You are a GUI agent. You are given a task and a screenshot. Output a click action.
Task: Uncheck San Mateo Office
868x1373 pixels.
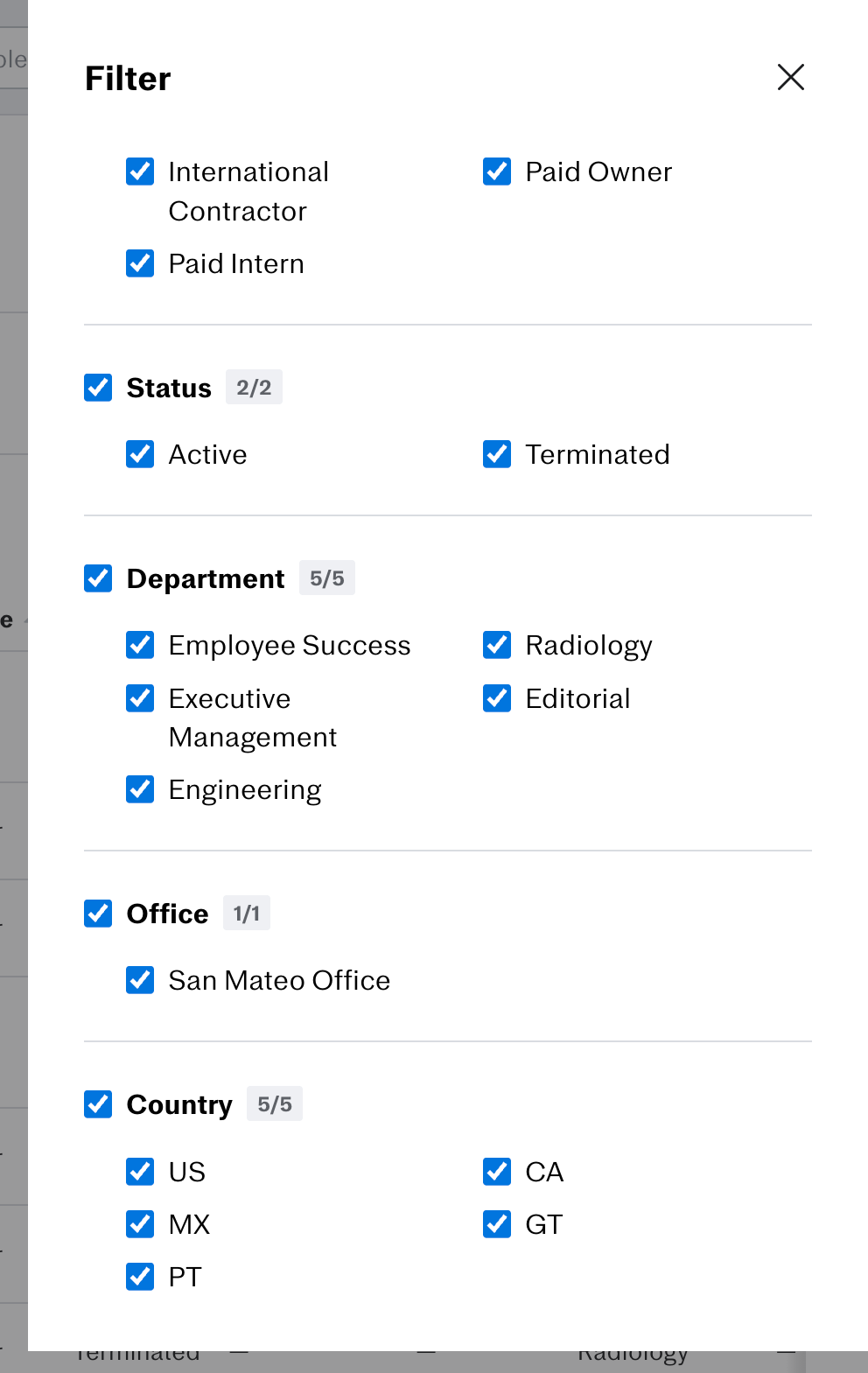[140, 980]
